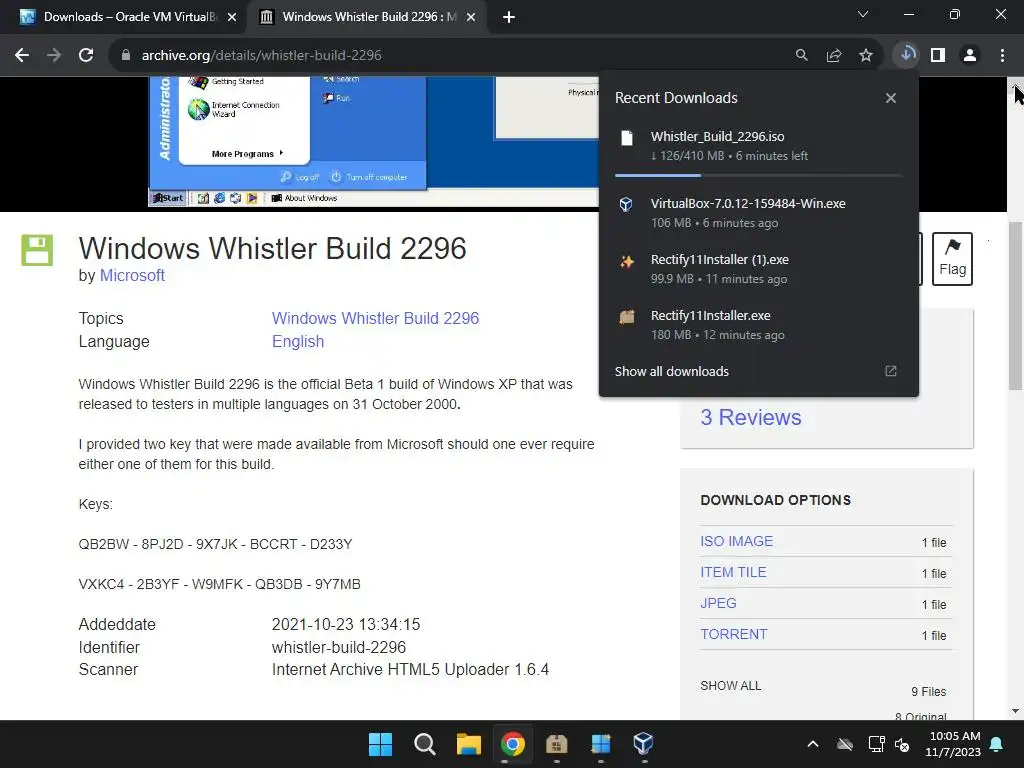
Task: Download the ISO IMAGE option
Action: [x=737, y=541]
